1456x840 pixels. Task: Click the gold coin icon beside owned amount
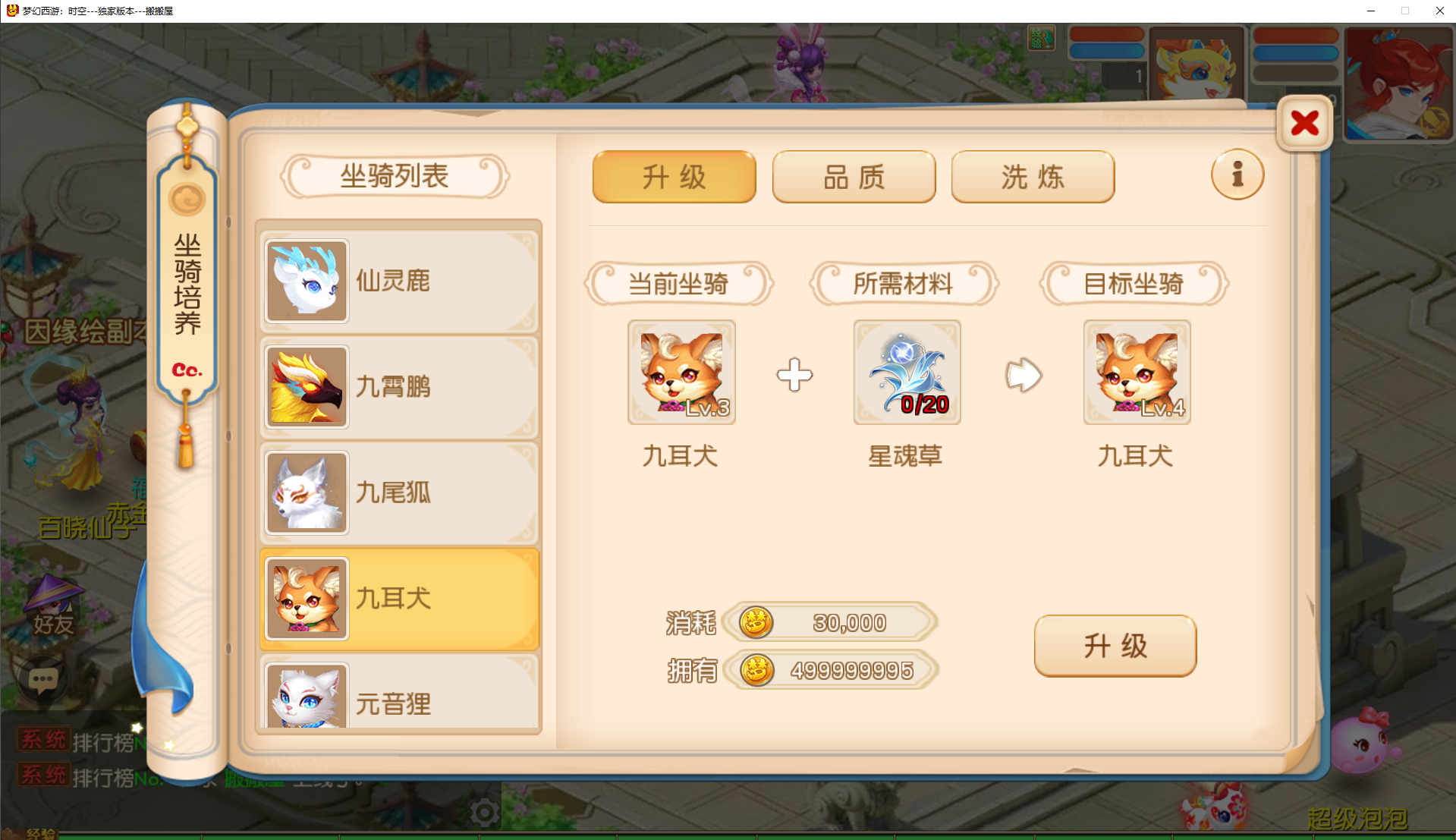[x=756, y=670]
